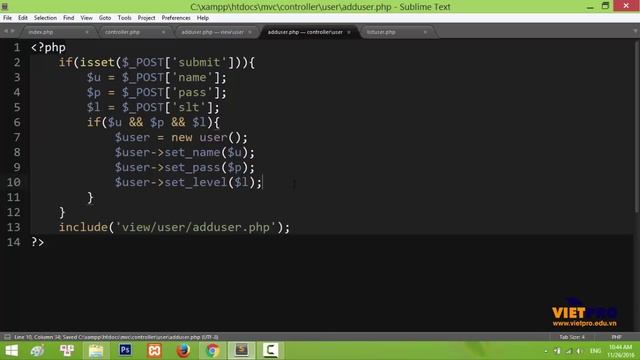Open the network diagram app in taskbar
The height and width of the screenshot is (360, 640).
[67, 350]
